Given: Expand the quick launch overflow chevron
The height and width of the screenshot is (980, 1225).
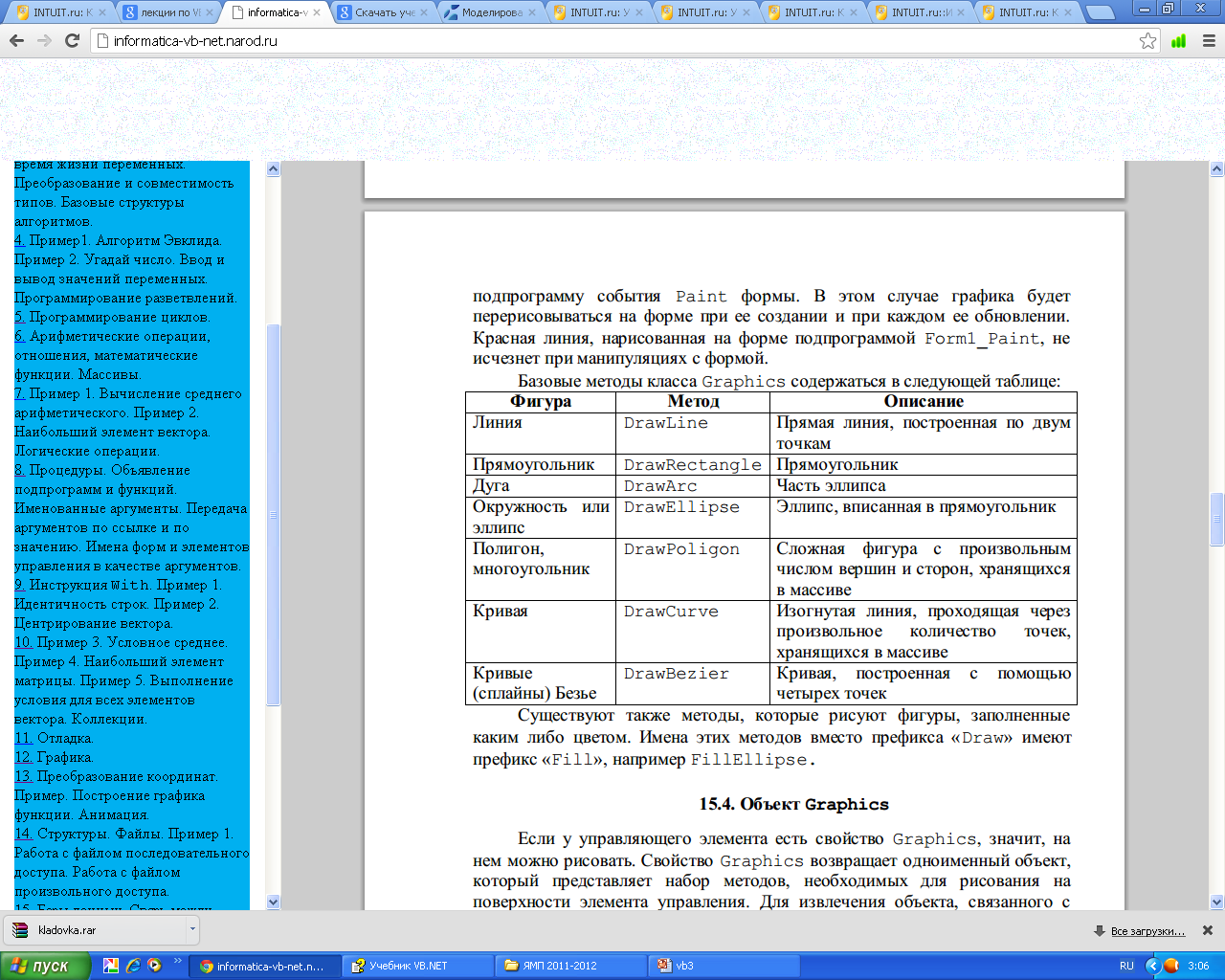Looking at the screenshot, I should click(178, 962).
